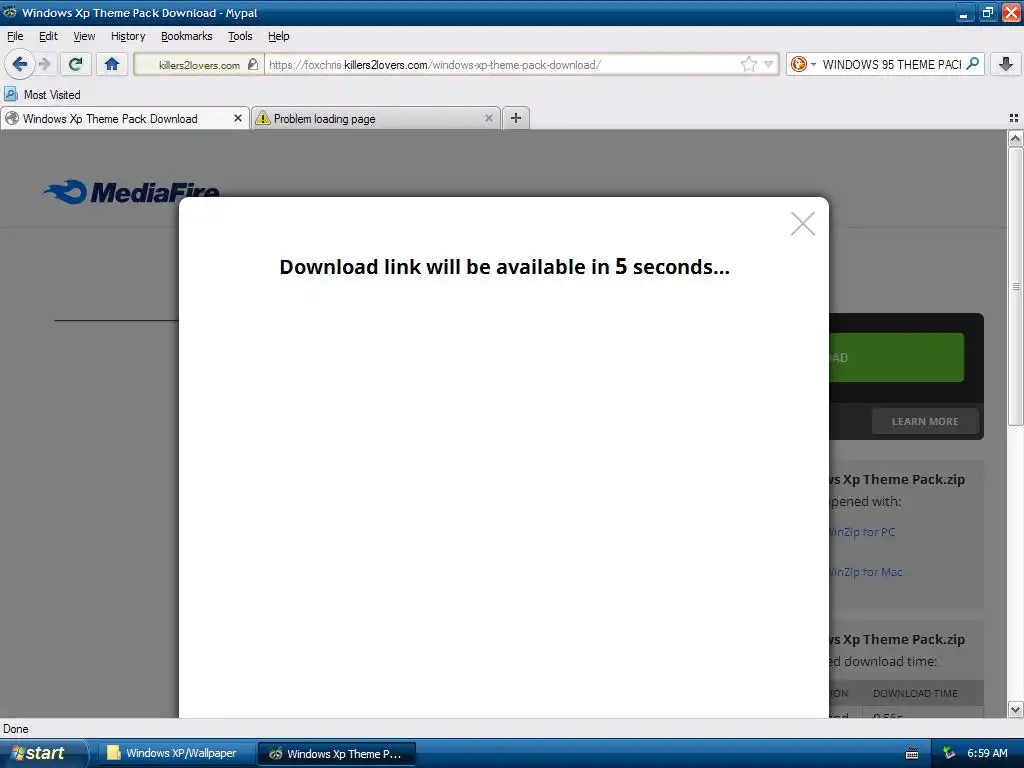The image size is (1024, 768).
Task: Open the Tools menu
Action: pos(240,36)
